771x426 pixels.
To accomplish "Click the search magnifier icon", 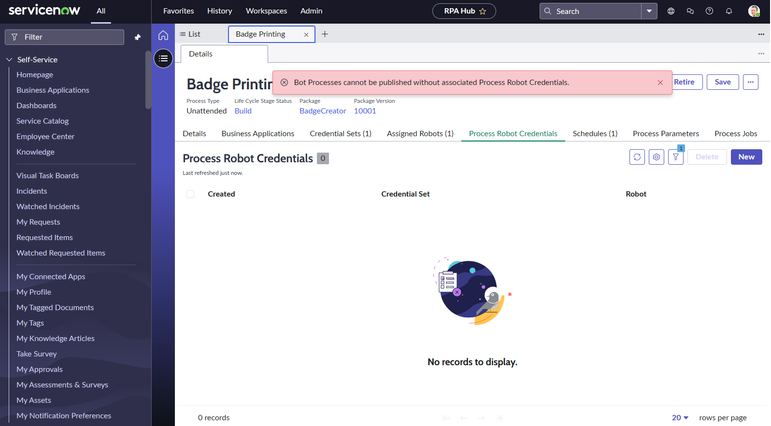I will [547, 11].
